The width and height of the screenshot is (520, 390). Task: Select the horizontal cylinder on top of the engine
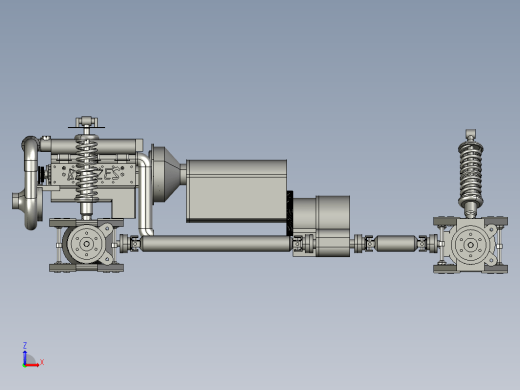(92, 146)
